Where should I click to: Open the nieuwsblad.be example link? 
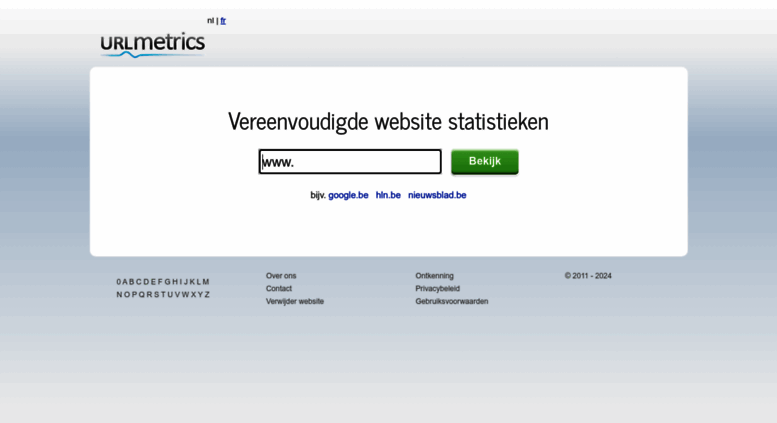pos(437,195)
